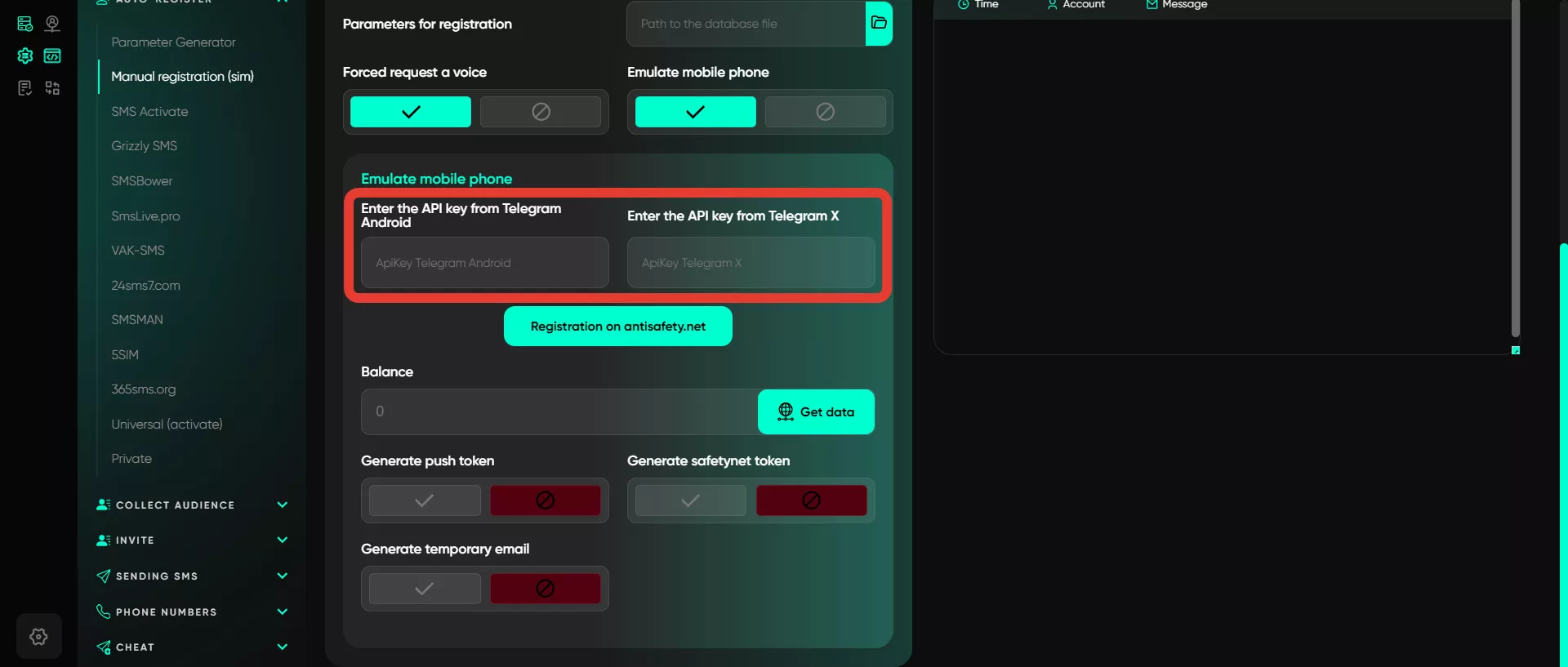Screen dimensions: 1568x667
Task: Open Grizzly SMS service
Action: (144, 146)
